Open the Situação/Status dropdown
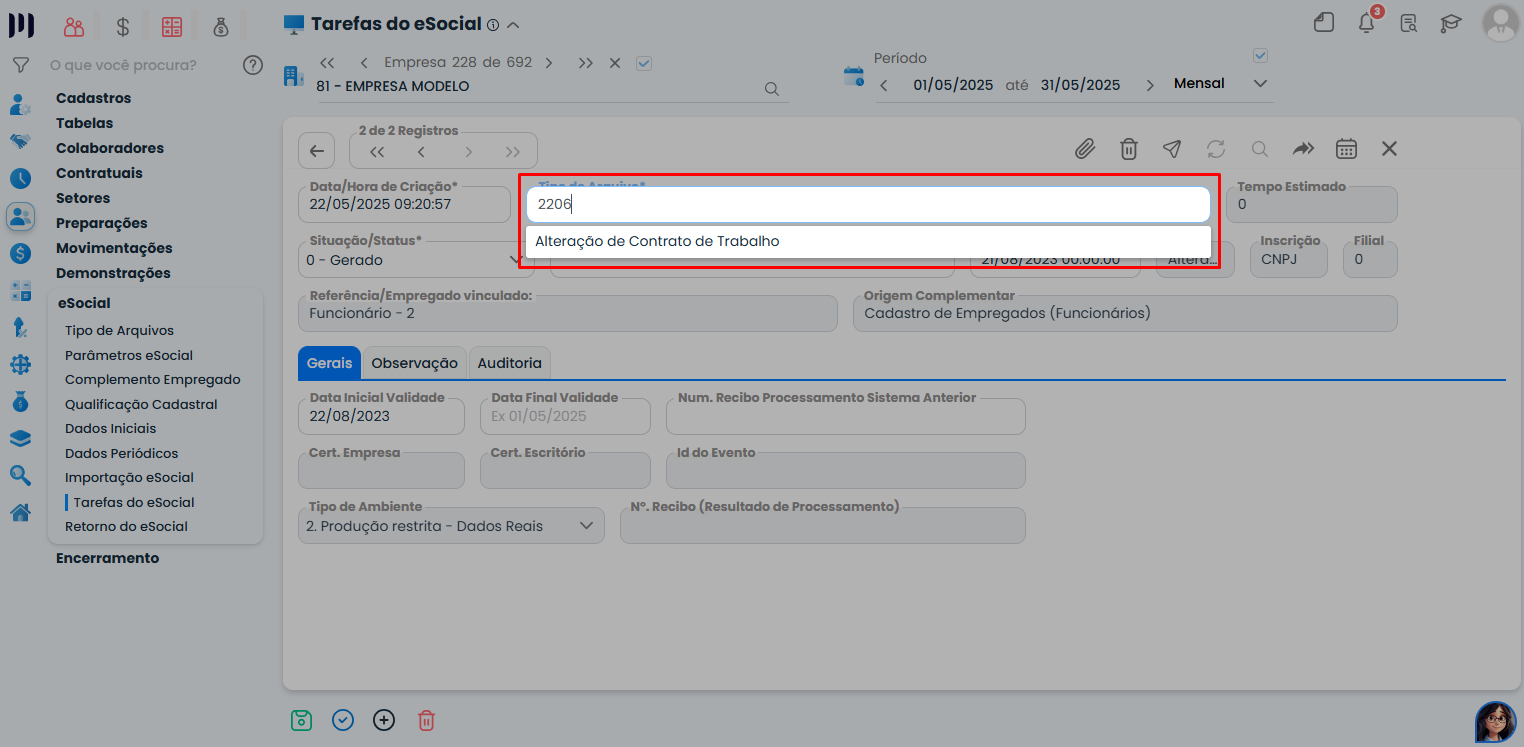This screenshot has width=1524, height=747. tap(416, 259)
